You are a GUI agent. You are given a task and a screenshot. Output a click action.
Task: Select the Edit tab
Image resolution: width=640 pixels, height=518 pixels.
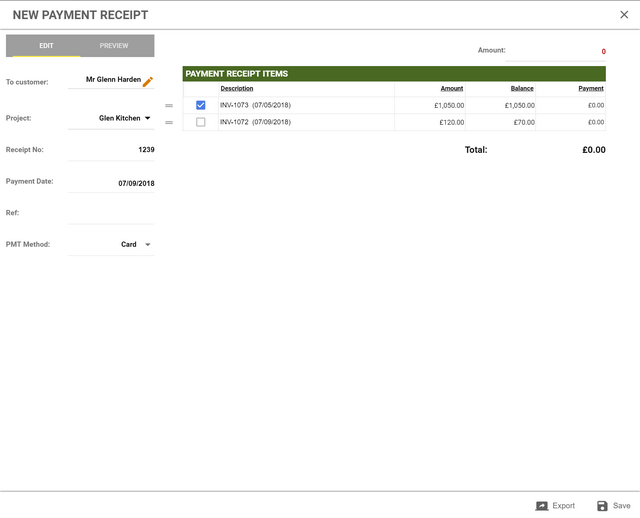pyautogui.click(x=46, y=46)
